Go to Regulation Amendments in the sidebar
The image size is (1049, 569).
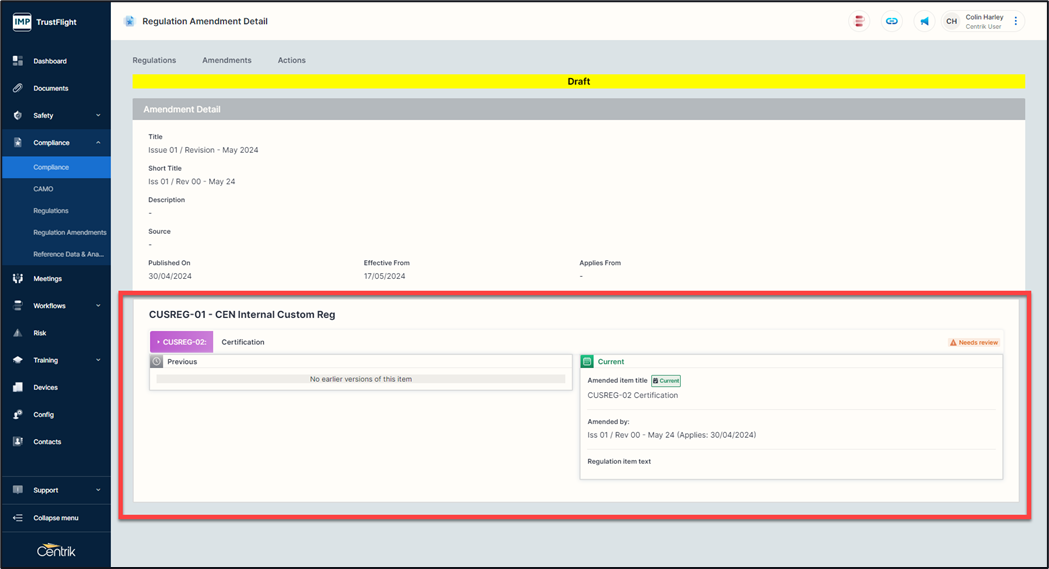pos(69,232)
